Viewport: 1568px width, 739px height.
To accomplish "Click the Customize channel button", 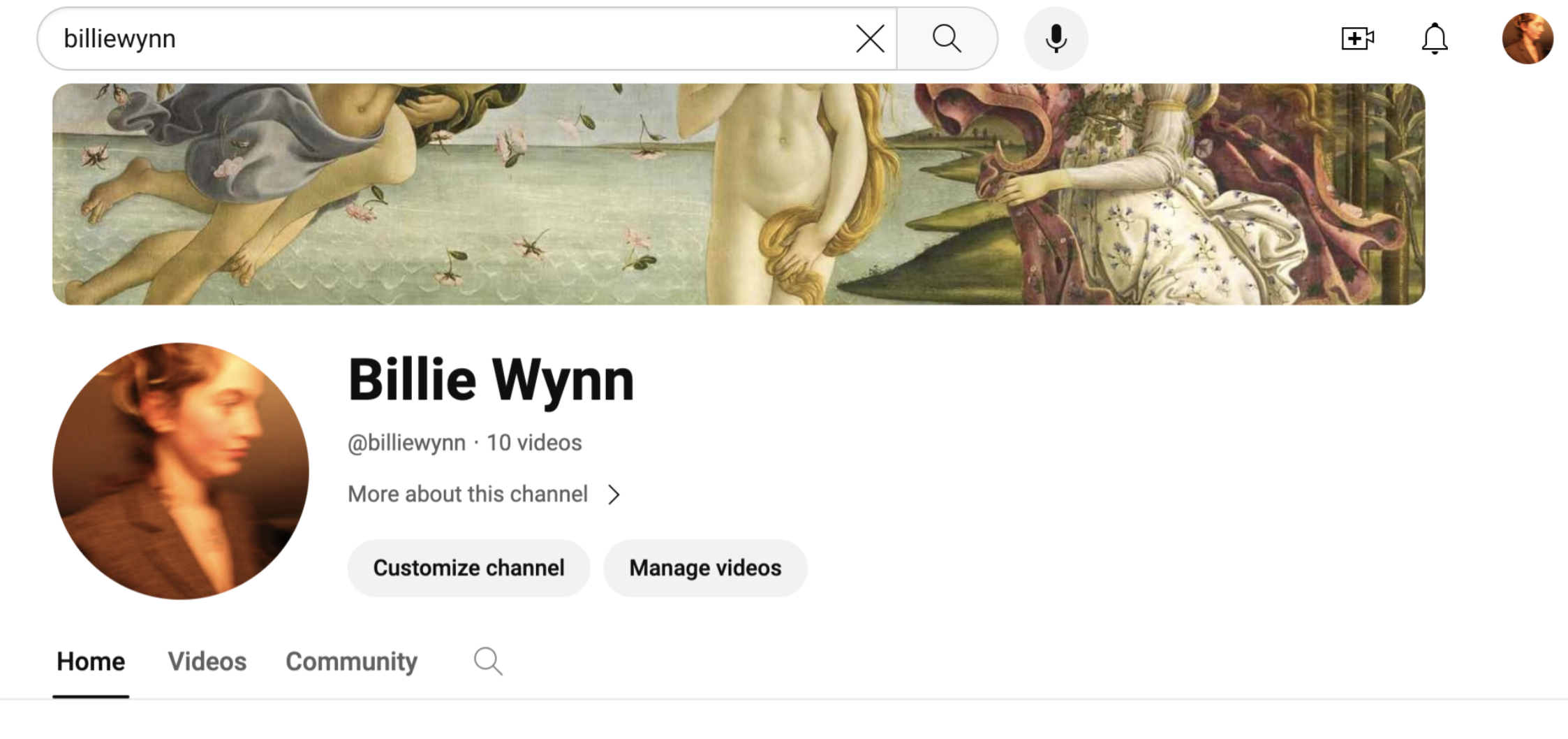I will coord(468,568).
